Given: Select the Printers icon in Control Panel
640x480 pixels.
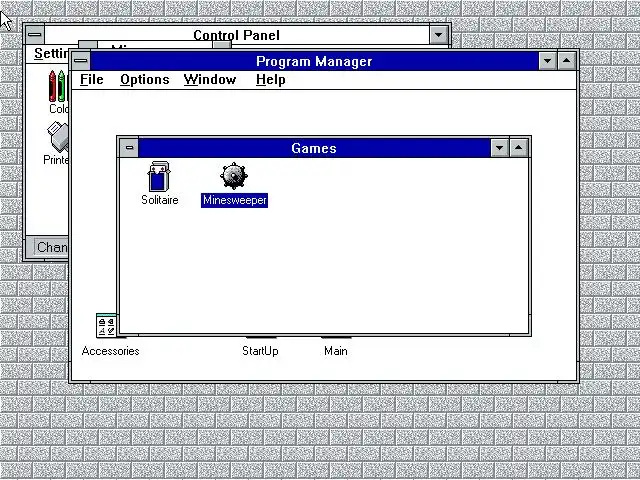Looking at the screenshot, I should [x=58, y=137].
